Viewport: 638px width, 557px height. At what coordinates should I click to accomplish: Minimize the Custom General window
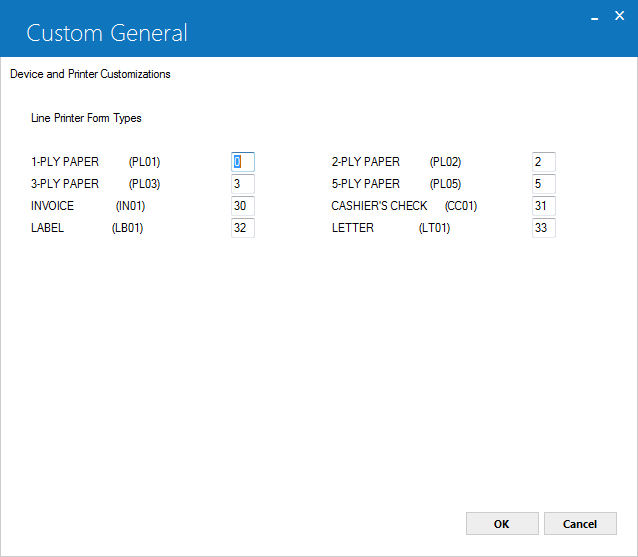[x=594, y=17]
